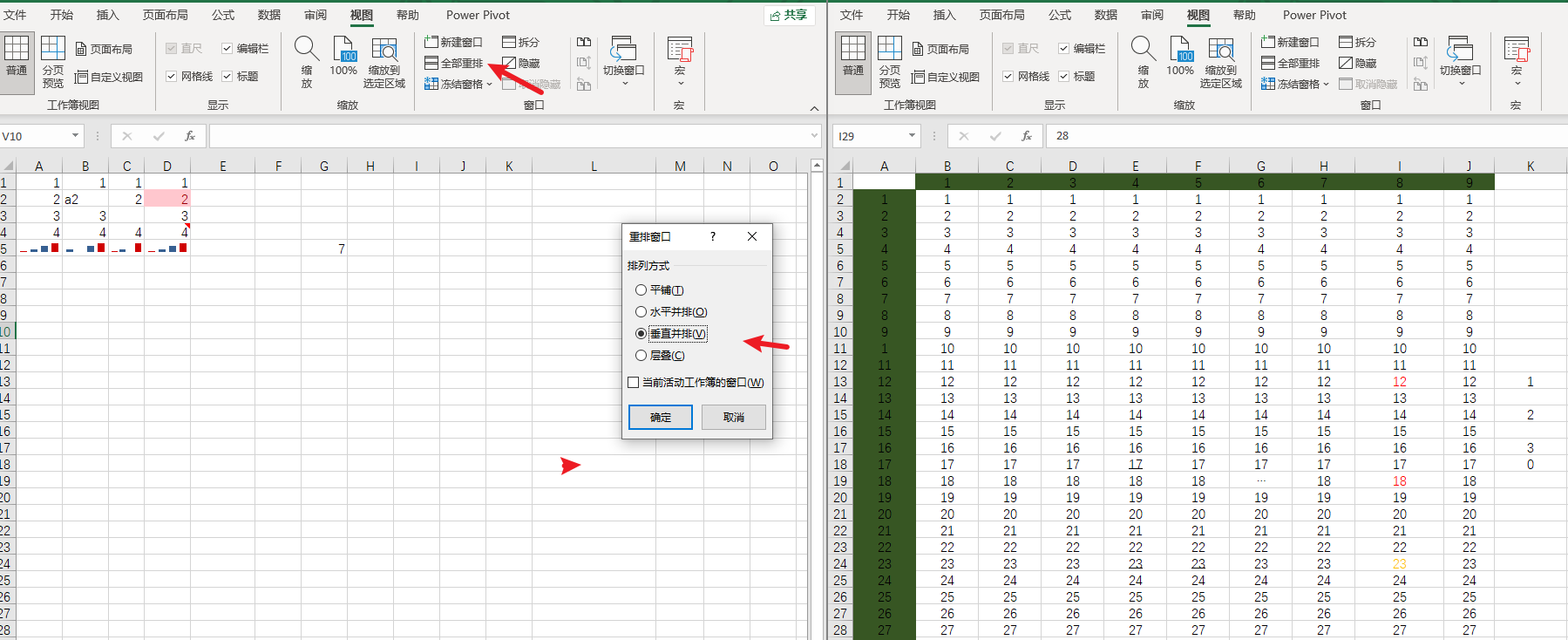Select the Vertical arrangement radio option
The width and height of the screenshot is (1568, 640).
tap(641, 334)
